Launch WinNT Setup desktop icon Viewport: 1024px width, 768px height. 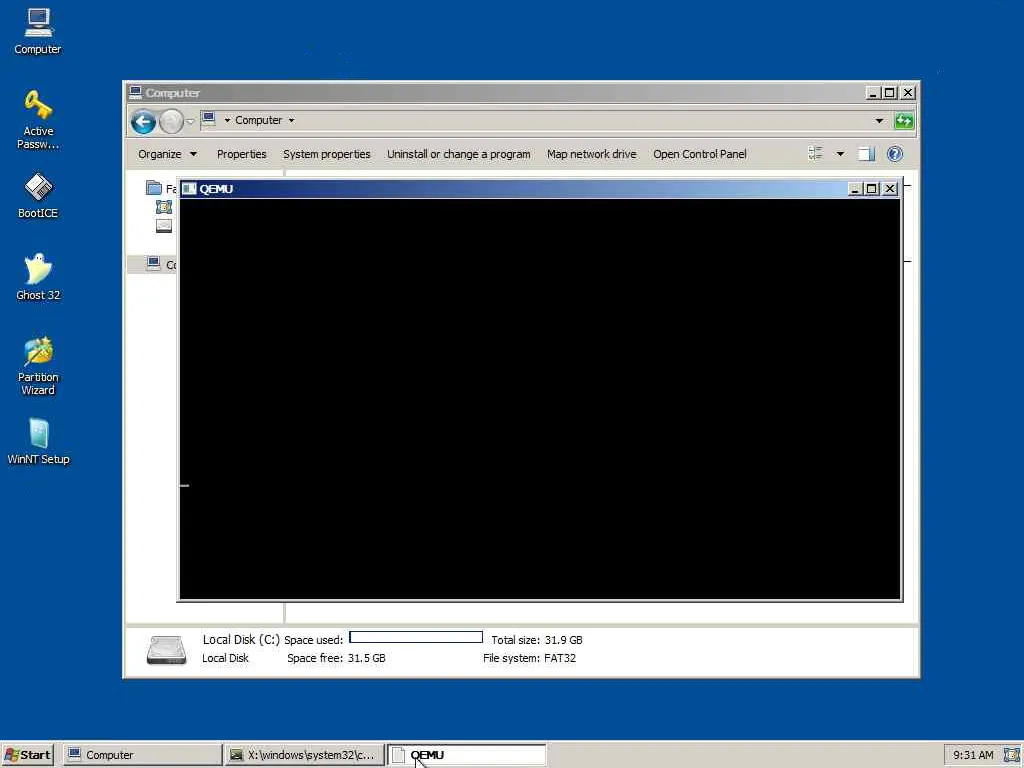38,441
